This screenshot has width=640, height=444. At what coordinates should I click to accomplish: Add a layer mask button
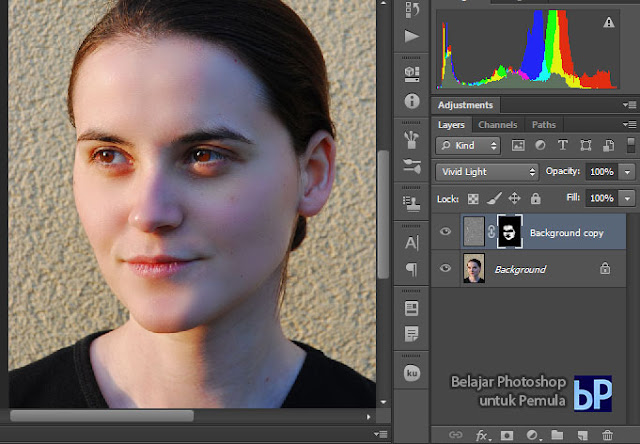pos(507,435)
